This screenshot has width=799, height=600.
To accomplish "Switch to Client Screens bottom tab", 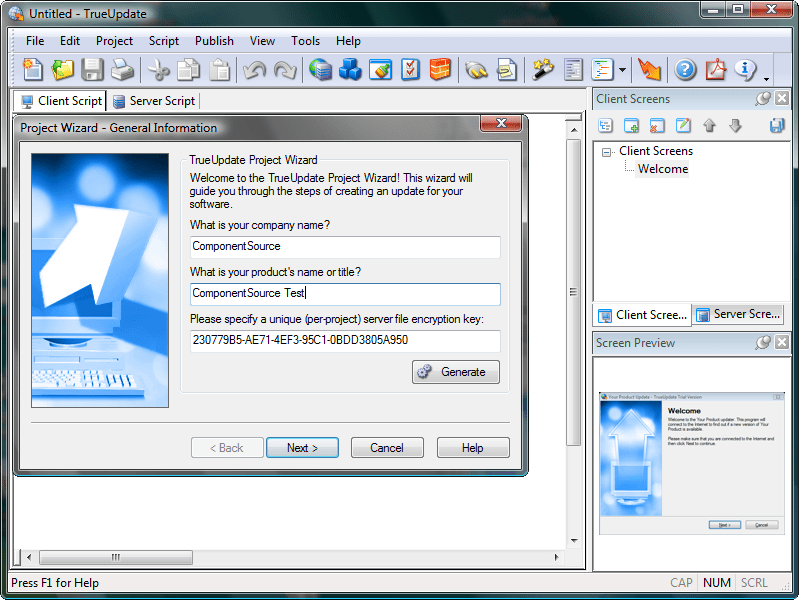I will 642,315.
